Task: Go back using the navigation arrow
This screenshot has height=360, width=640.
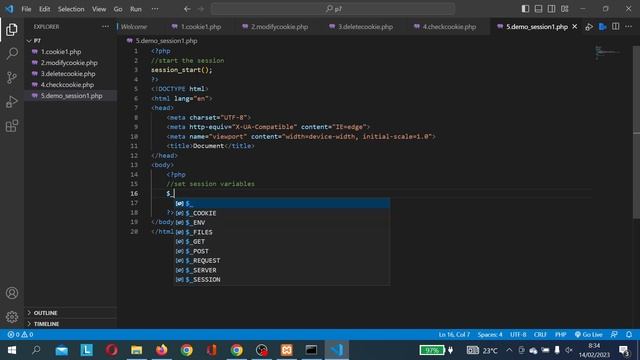Action: (x=187, y=9)
